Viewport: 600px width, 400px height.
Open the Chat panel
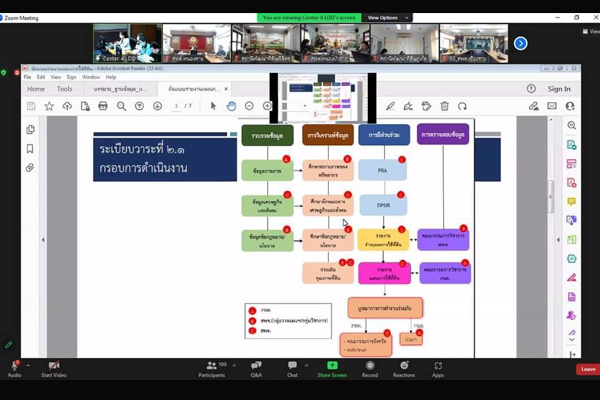292,367
